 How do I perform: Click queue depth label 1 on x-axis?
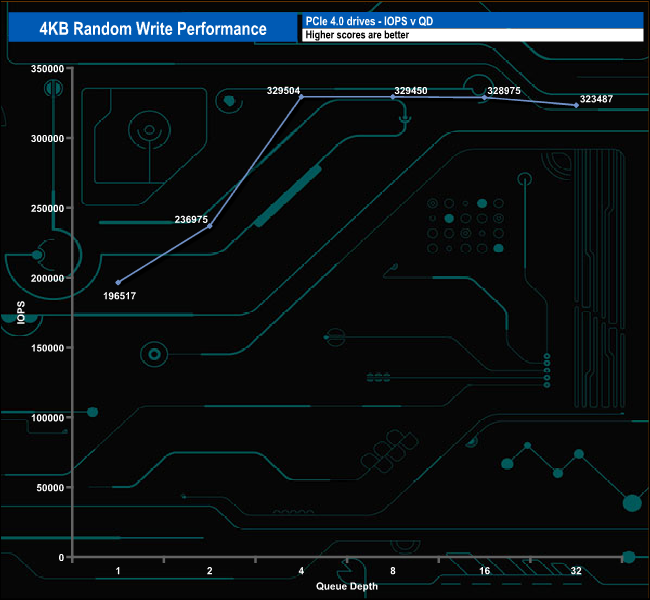118,571
